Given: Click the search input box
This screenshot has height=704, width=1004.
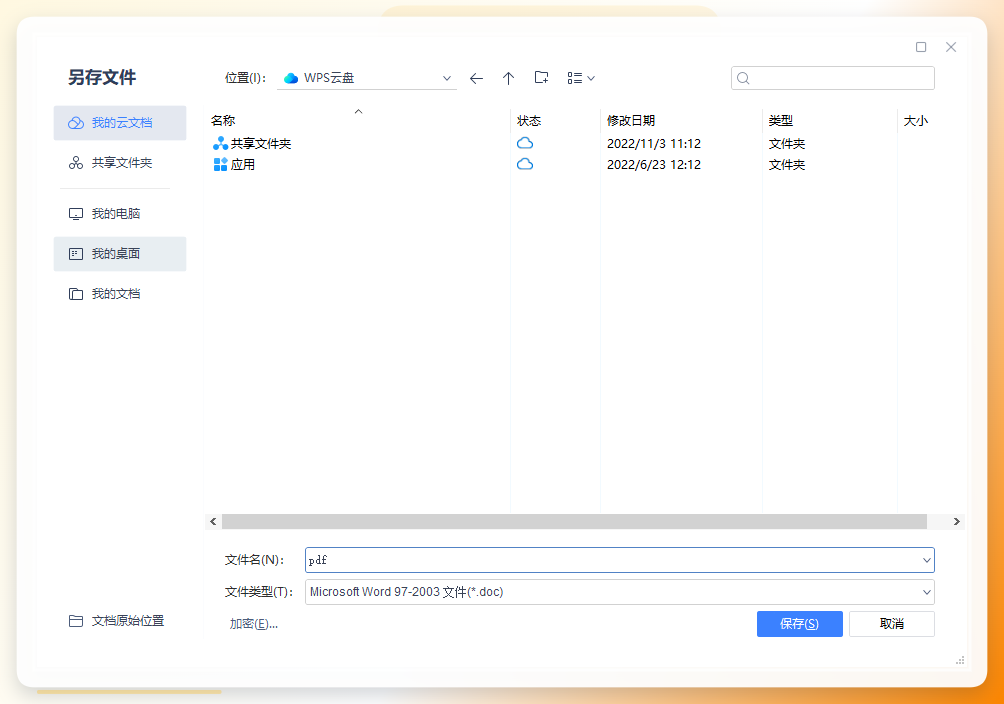Looking at the screenshot, I should click(x=832, y=78).
